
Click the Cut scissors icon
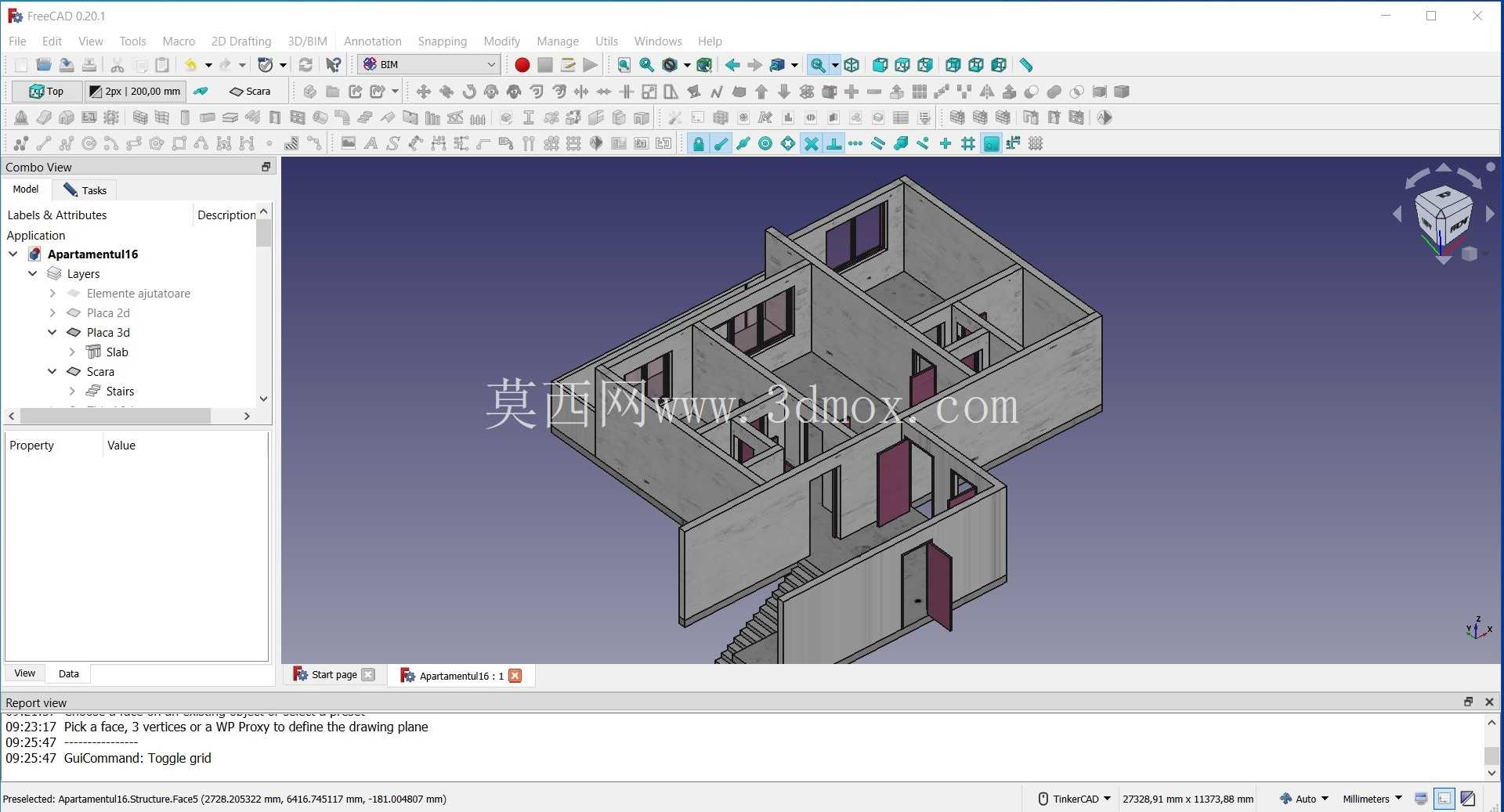click(117, 65)
